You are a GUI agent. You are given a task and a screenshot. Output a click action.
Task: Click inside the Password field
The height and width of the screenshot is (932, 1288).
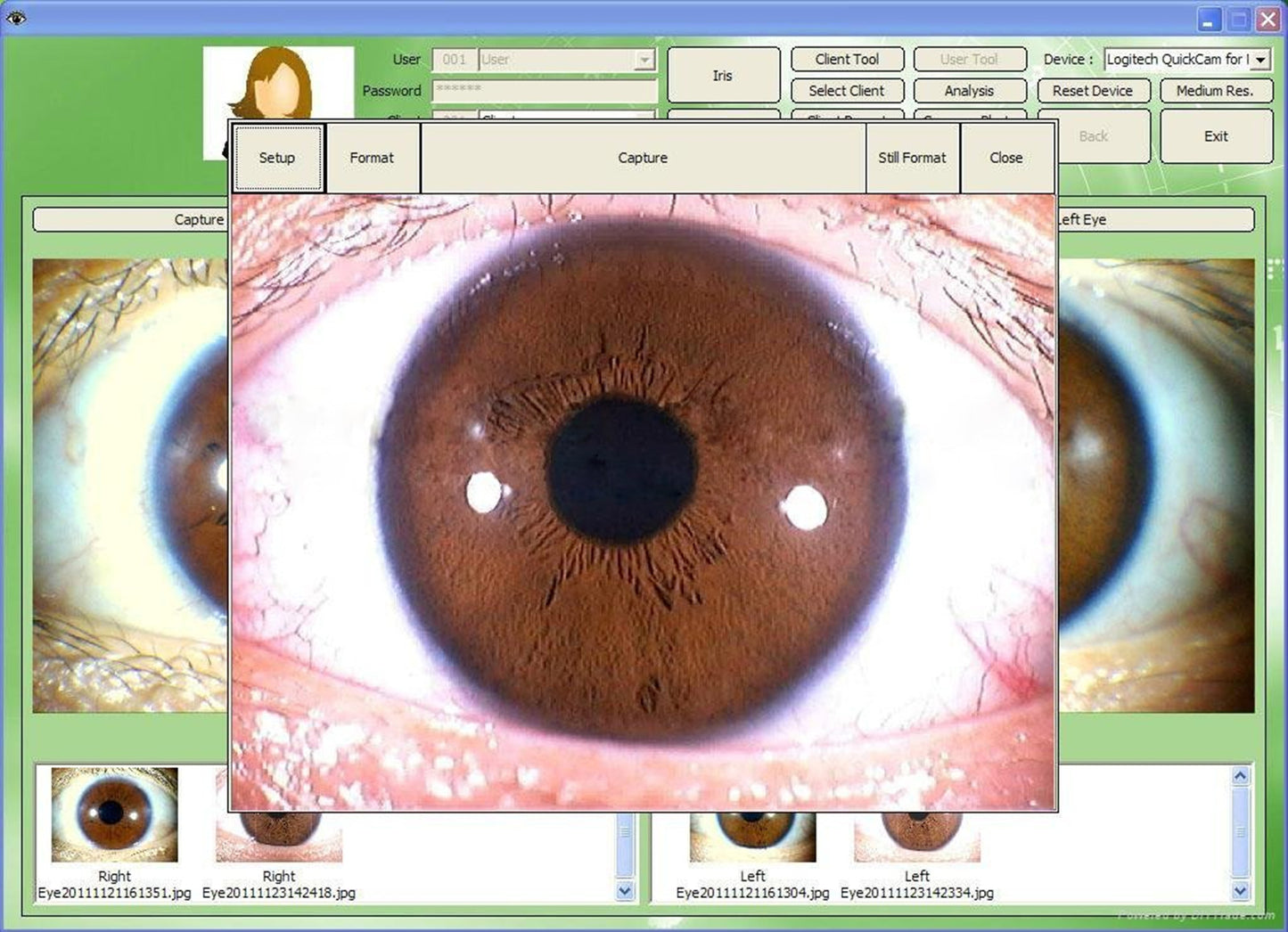[x=544, y=90]
